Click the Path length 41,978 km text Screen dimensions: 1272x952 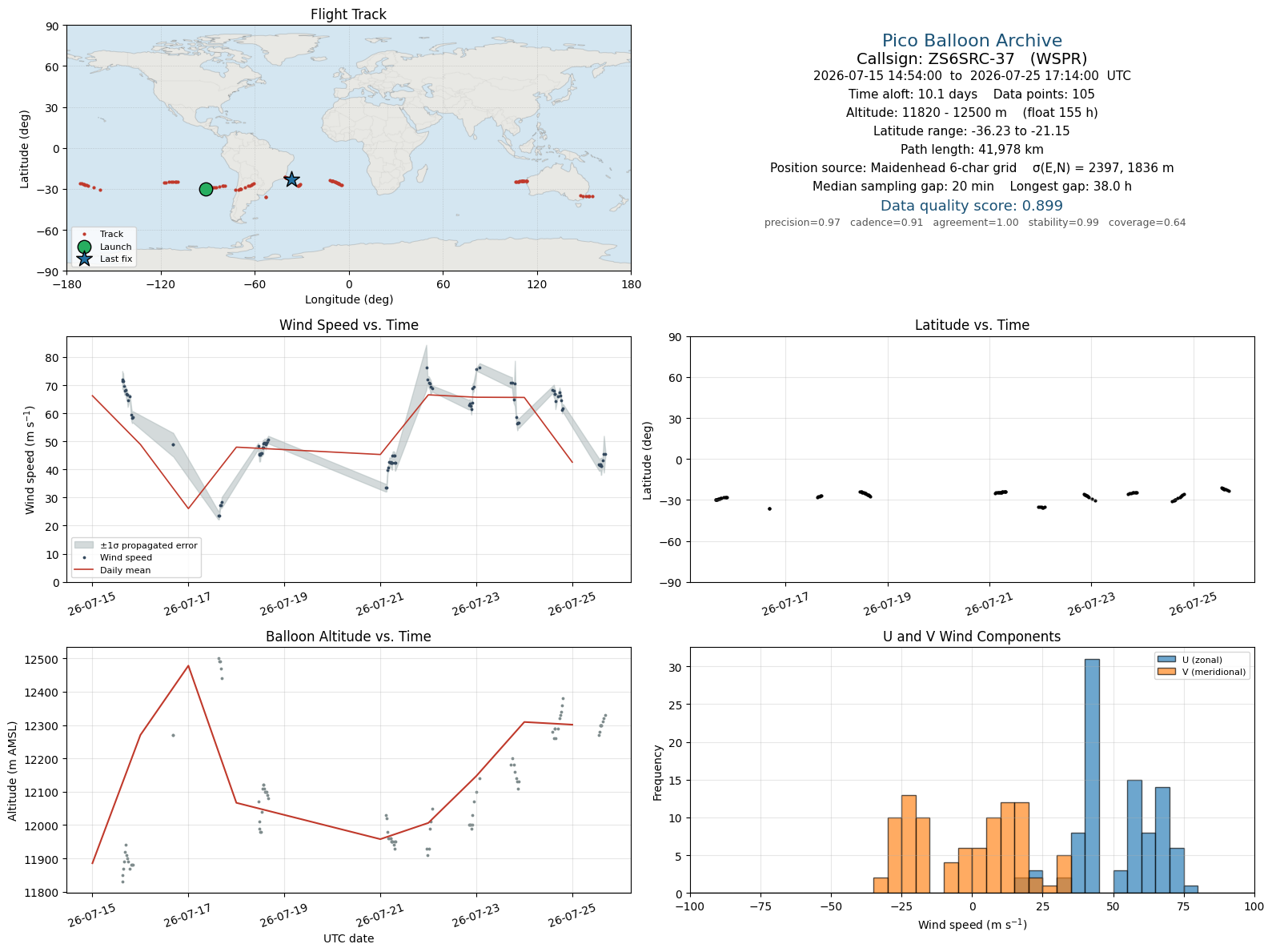[x=972, y=150]
